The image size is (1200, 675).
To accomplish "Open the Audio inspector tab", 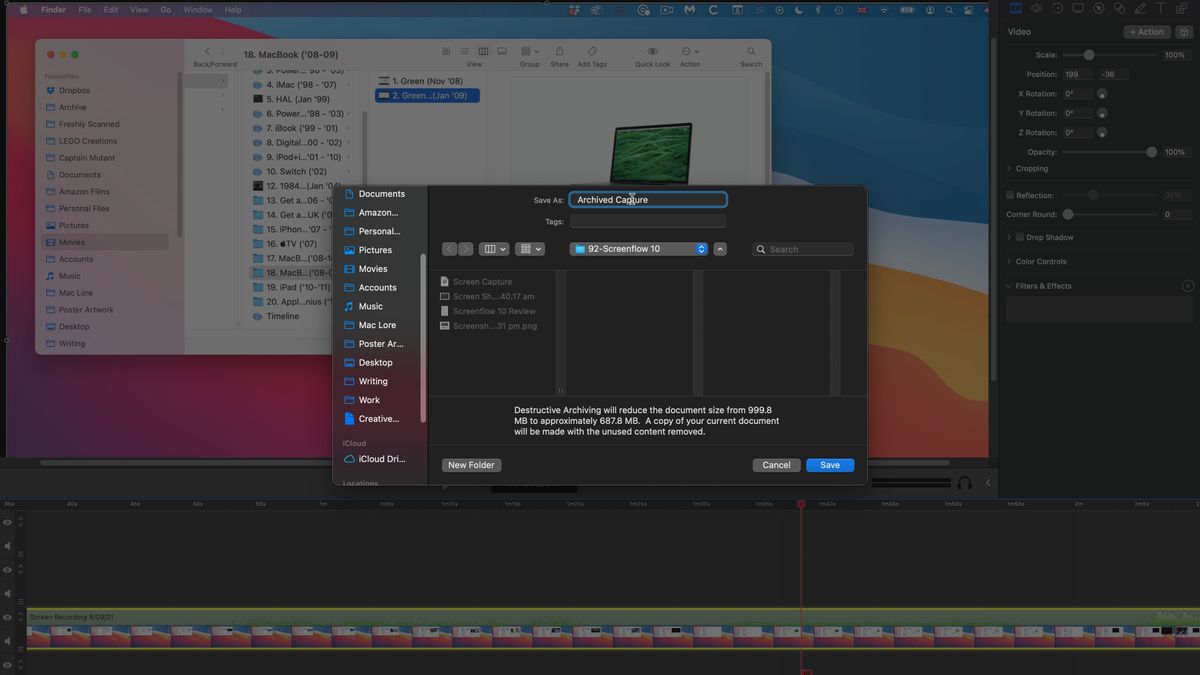I will (1036, 8).
